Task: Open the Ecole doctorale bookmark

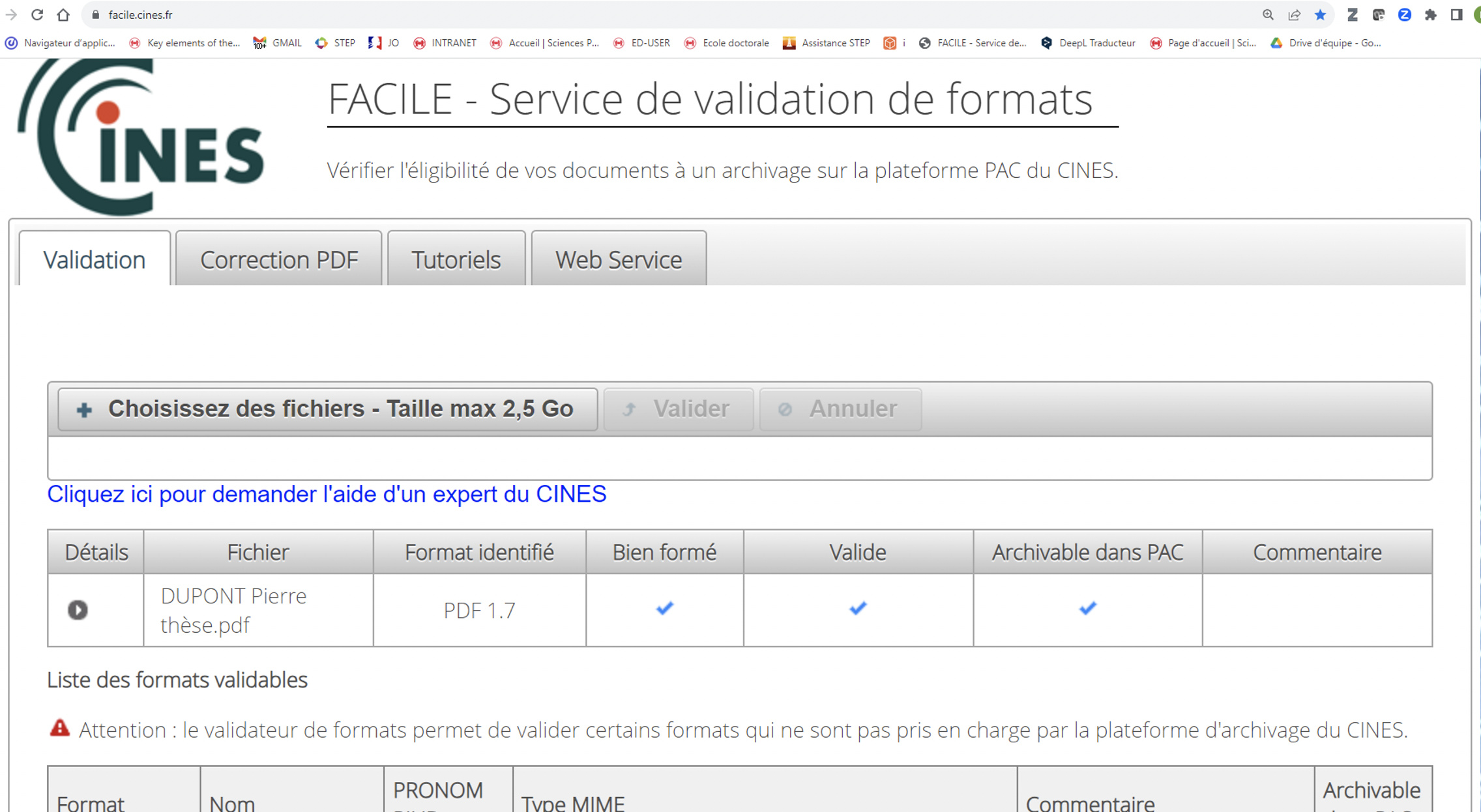Action: 727,43
